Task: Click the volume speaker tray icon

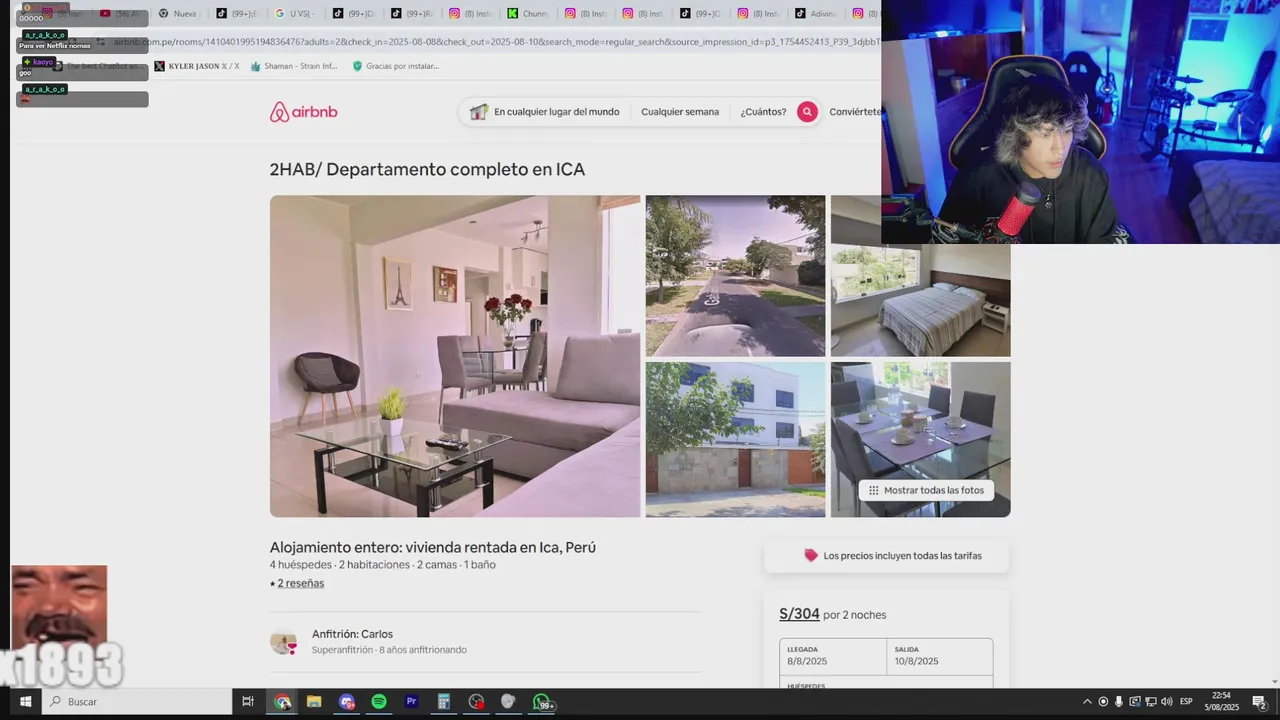Action: [x=1167, y=702]
